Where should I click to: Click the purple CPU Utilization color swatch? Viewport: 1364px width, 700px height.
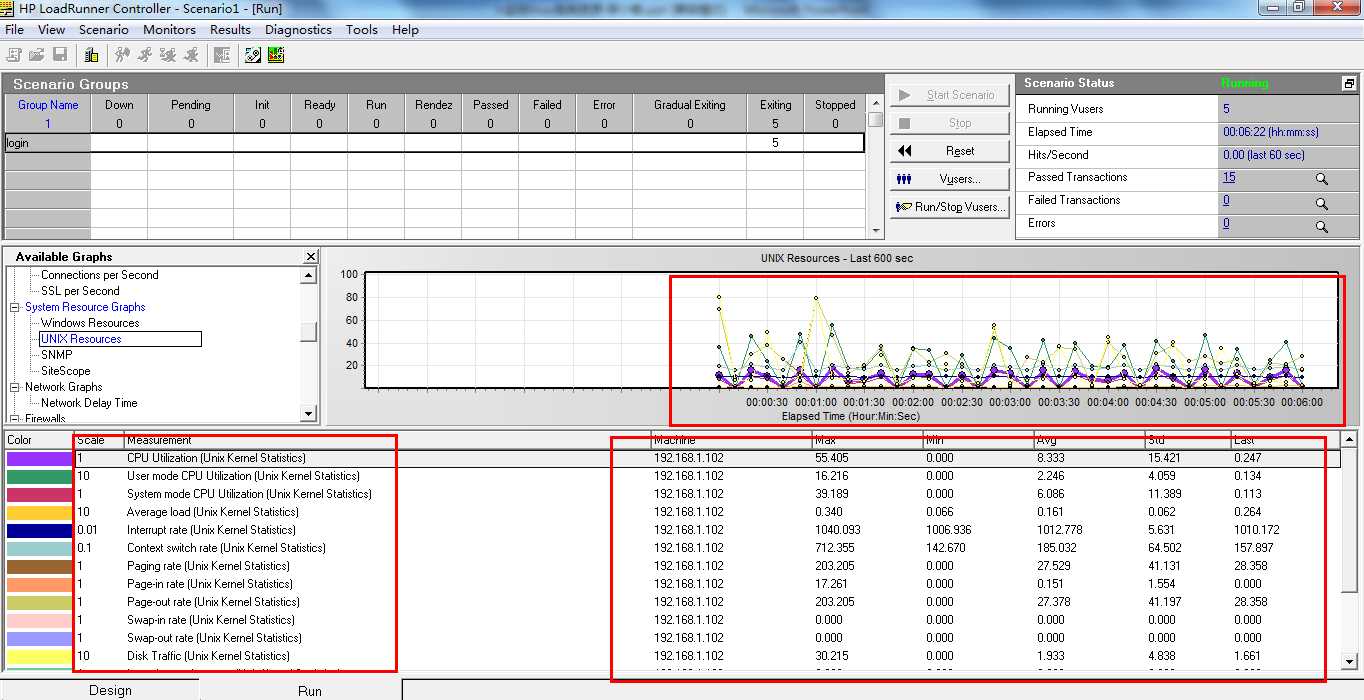(x=38, y=458)
